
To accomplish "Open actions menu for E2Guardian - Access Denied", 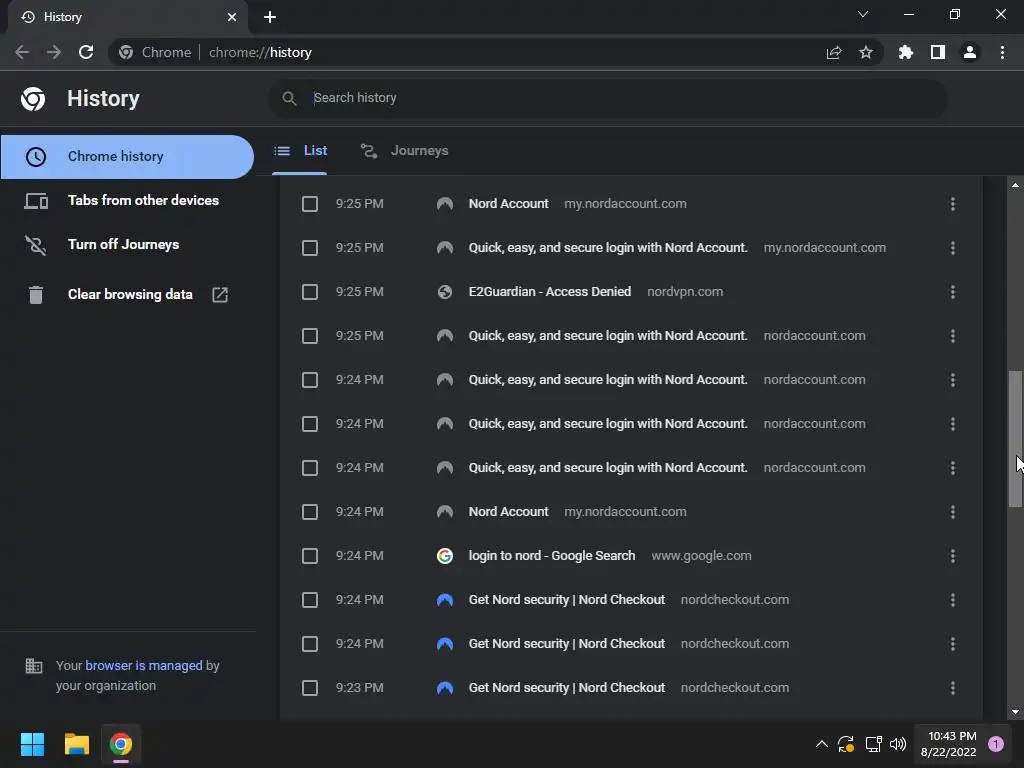I will point(953,292).
